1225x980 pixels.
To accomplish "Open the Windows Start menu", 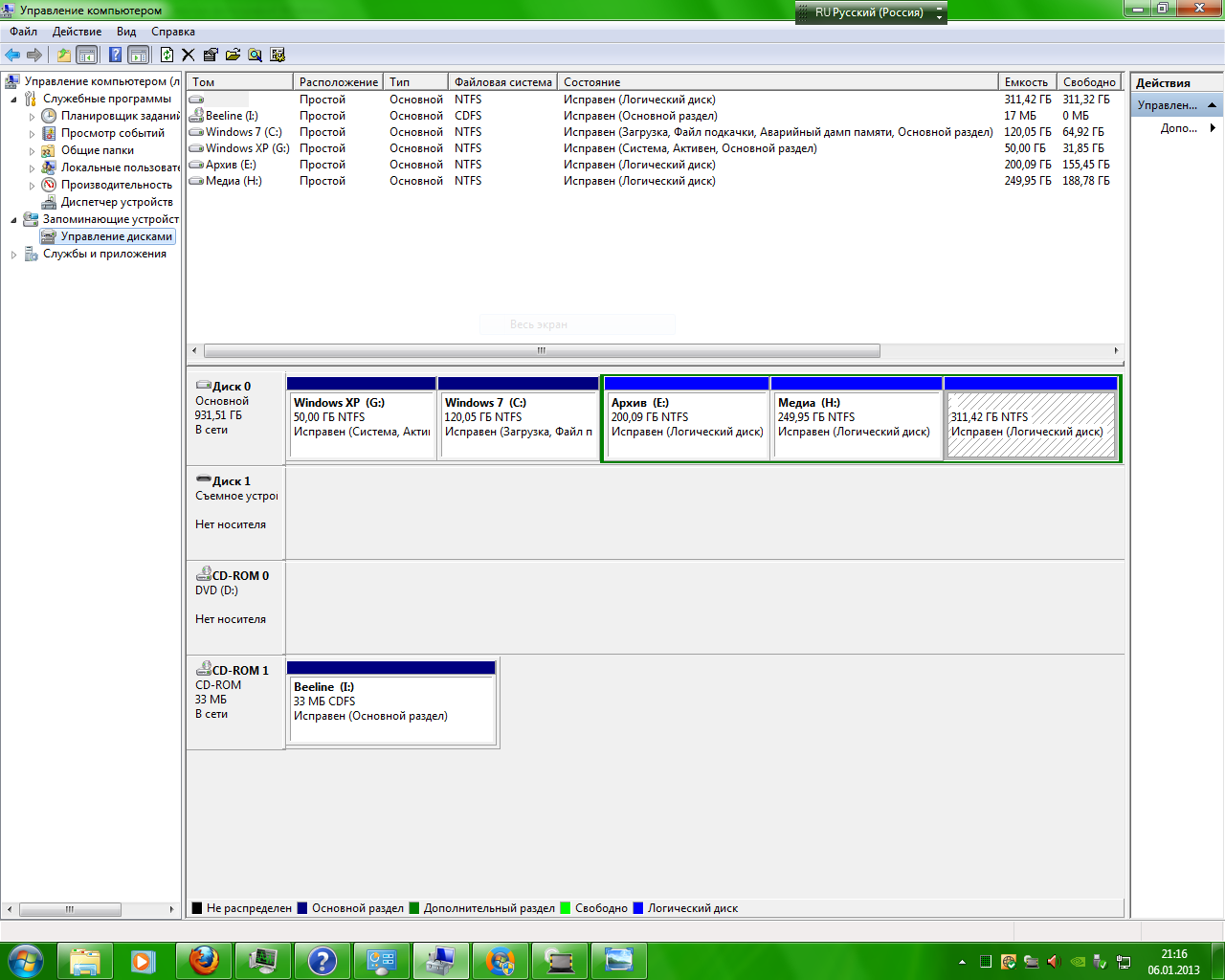I will (x=26, y=961).
